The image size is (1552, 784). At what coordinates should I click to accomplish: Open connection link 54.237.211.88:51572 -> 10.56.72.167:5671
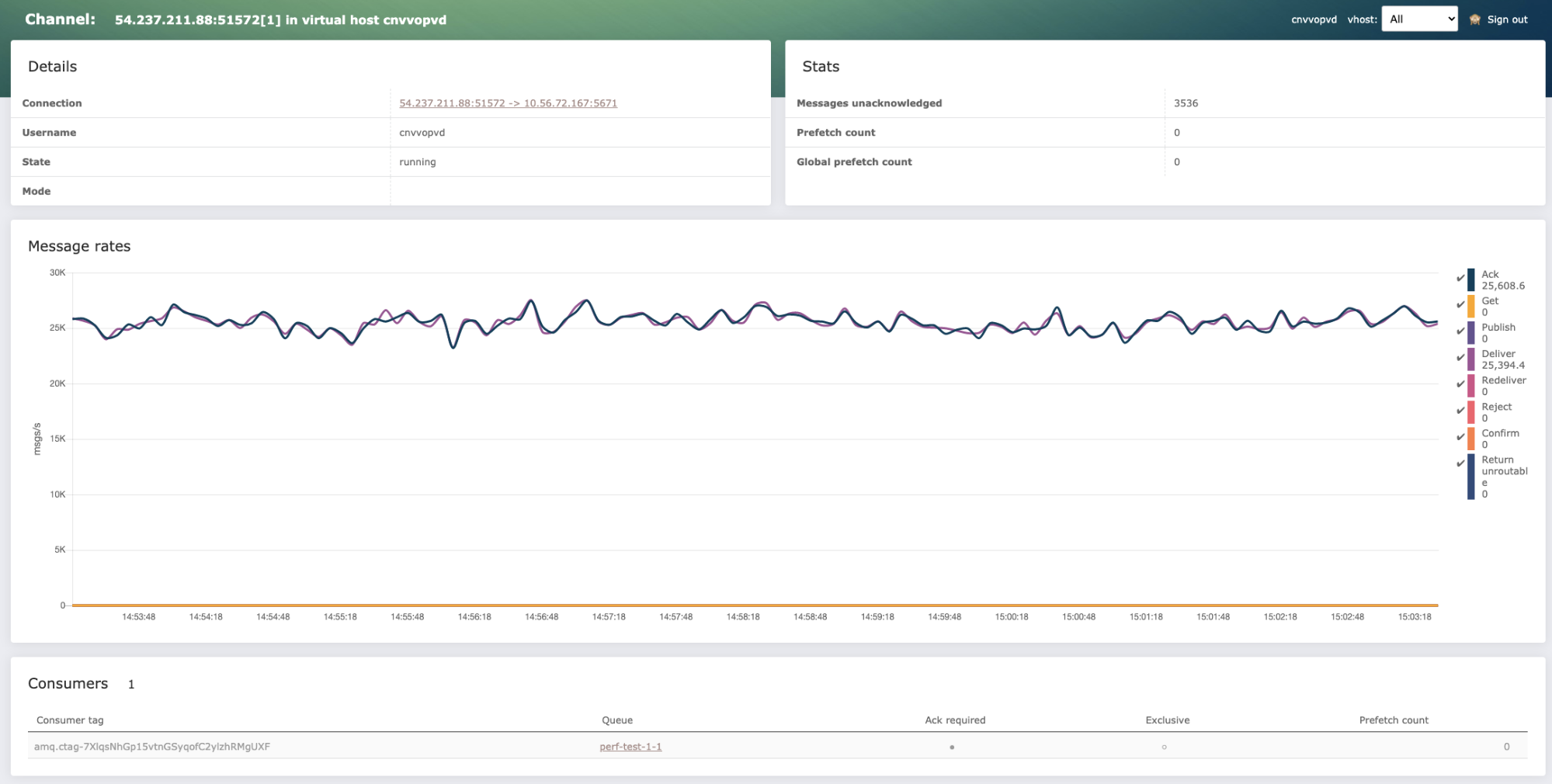pos(508,103)
